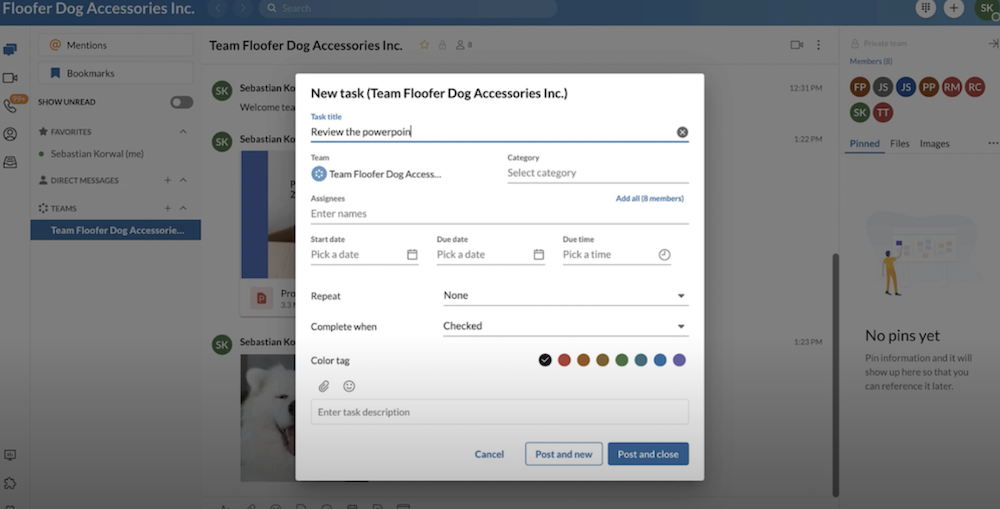The width and height of the screenshot is (1000, 509).
Task: Clear the task title text
Action: pos(682,132)
